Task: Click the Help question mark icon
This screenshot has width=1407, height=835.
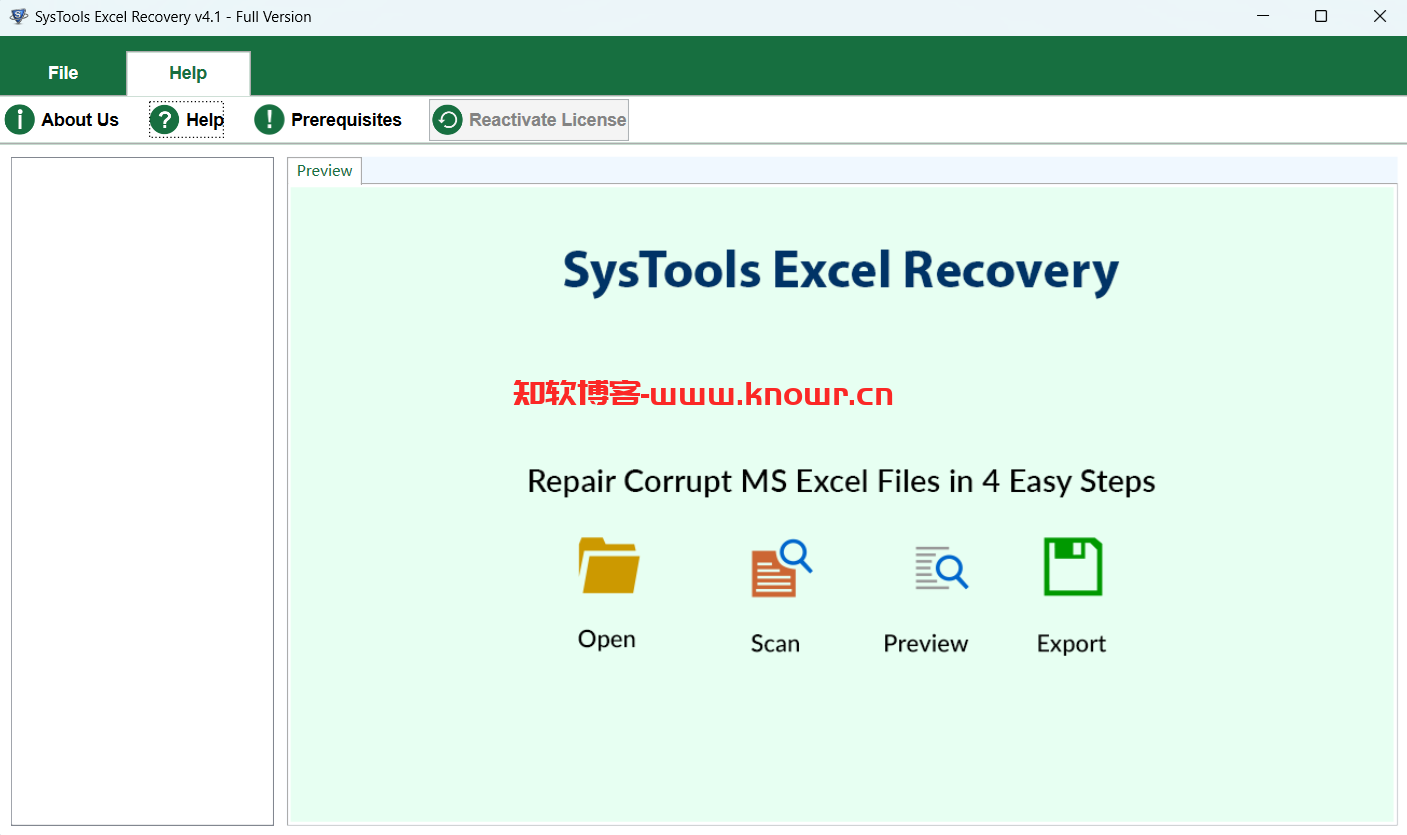Action: pyautogui.click(x=164, y=120)
